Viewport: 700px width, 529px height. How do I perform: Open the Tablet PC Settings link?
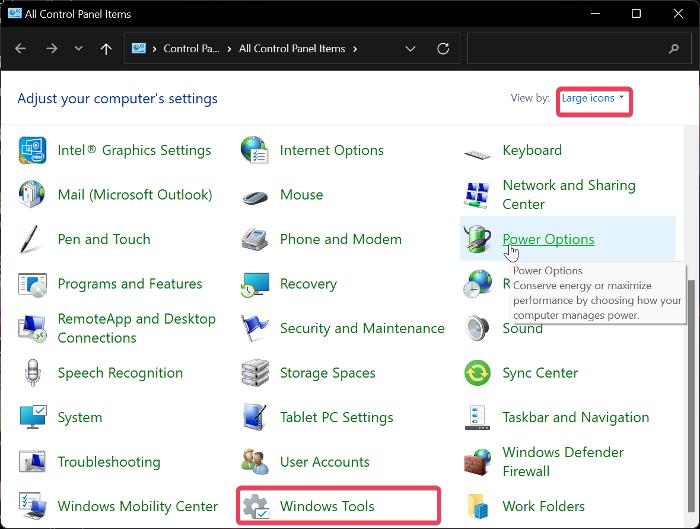(x=336, y=417)
